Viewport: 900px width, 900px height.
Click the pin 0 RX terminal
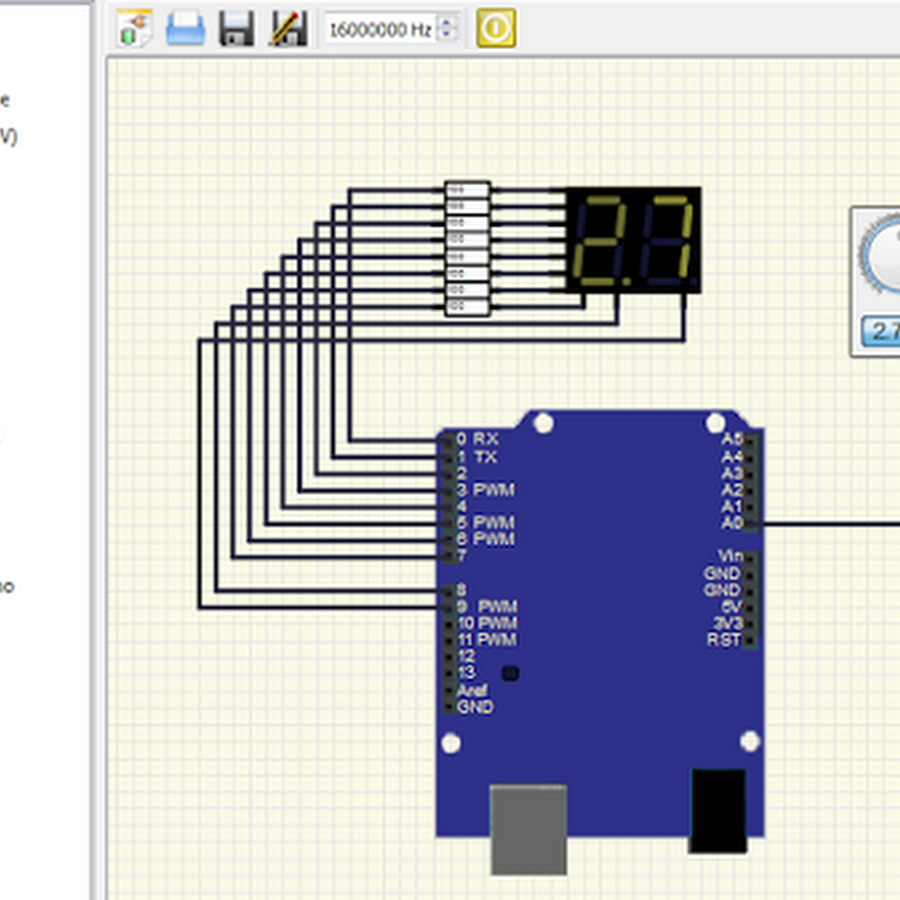coord(449,439)
